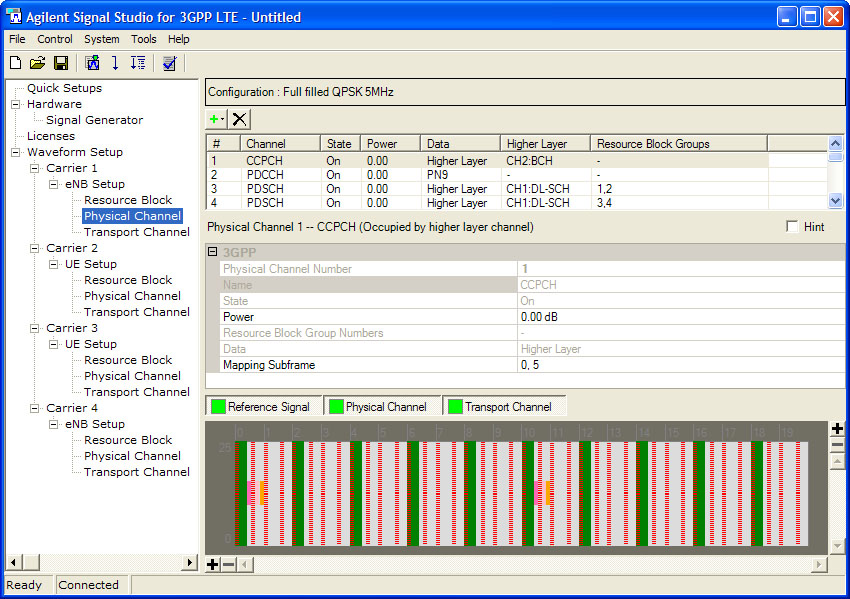This screenshot has height=599, width=850.
Task: Click the single down-arrow download icon
Action: click(115, 63)
